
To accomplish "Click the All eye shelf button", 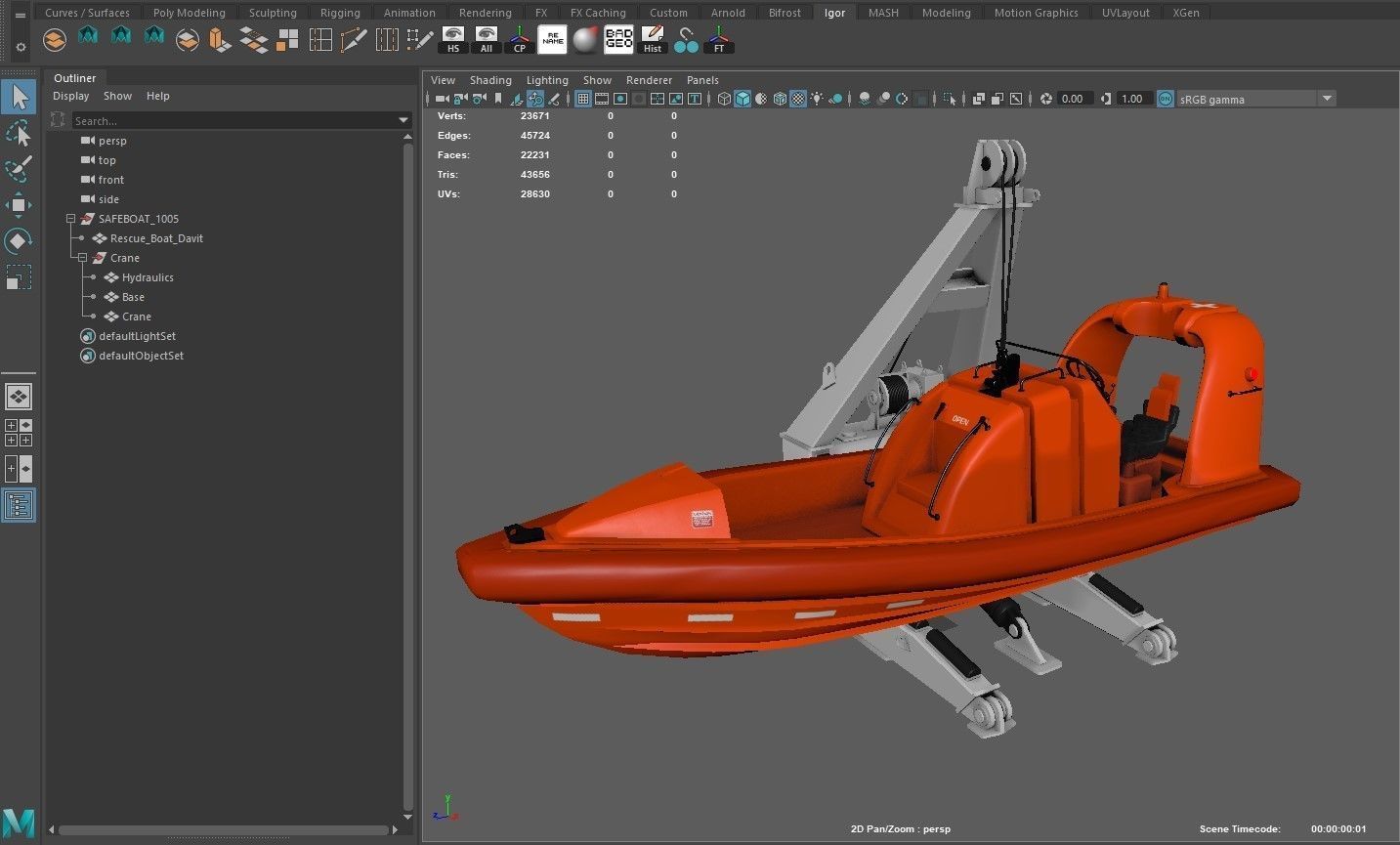I will pyautogui.click(x=486, y=40).
